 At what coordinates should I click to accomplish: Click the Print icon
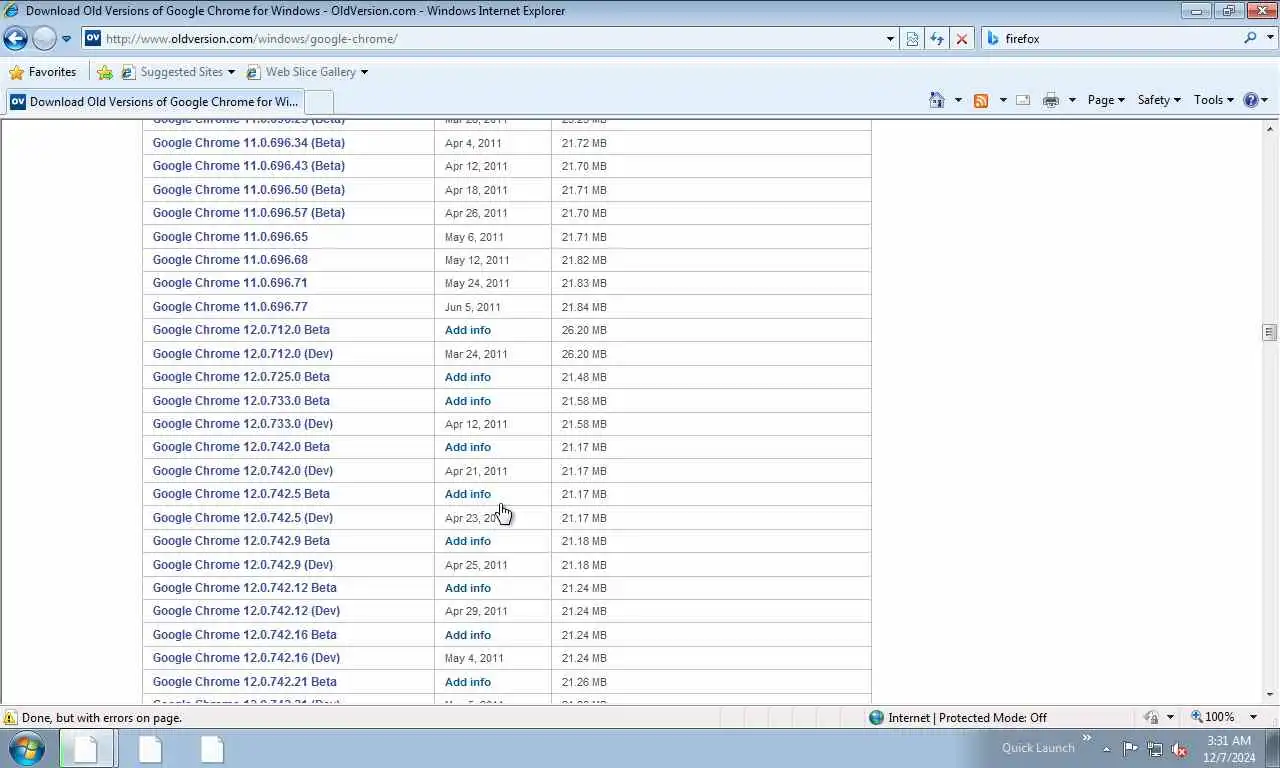(x=1050, y=100)
